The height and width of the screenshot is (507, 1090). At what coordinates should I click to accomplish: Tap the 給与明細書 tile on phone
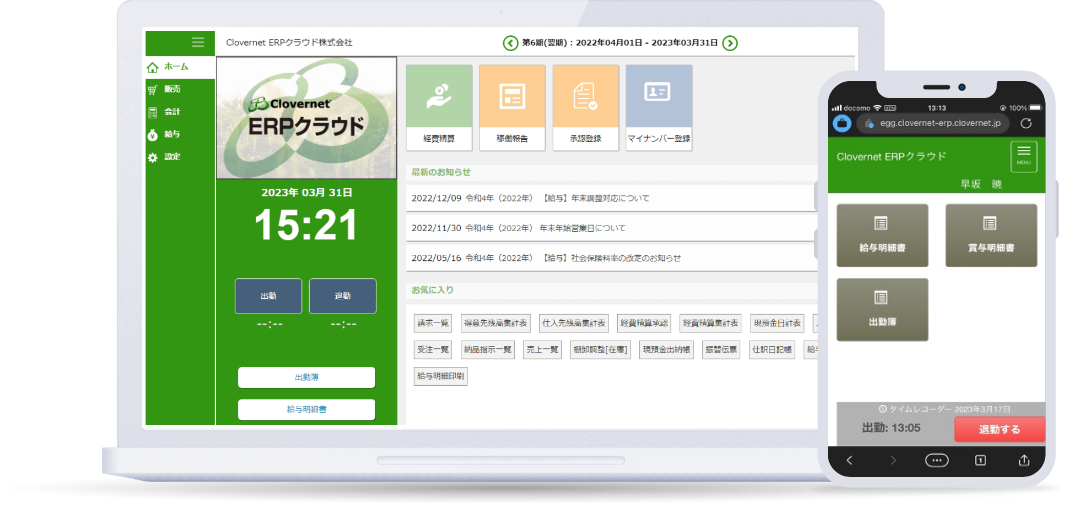pyautogui.click(x=882, y=235)
